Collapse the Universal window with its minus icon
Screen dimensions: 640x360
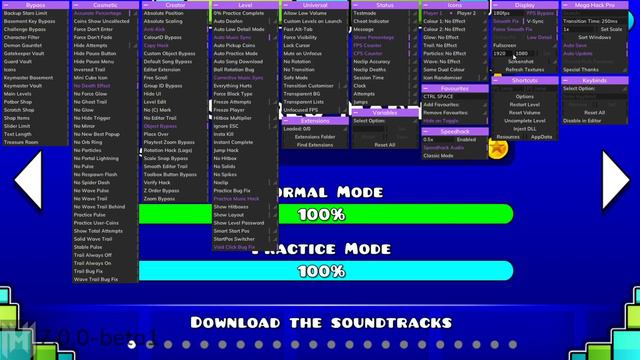click(x=286, y=5)
